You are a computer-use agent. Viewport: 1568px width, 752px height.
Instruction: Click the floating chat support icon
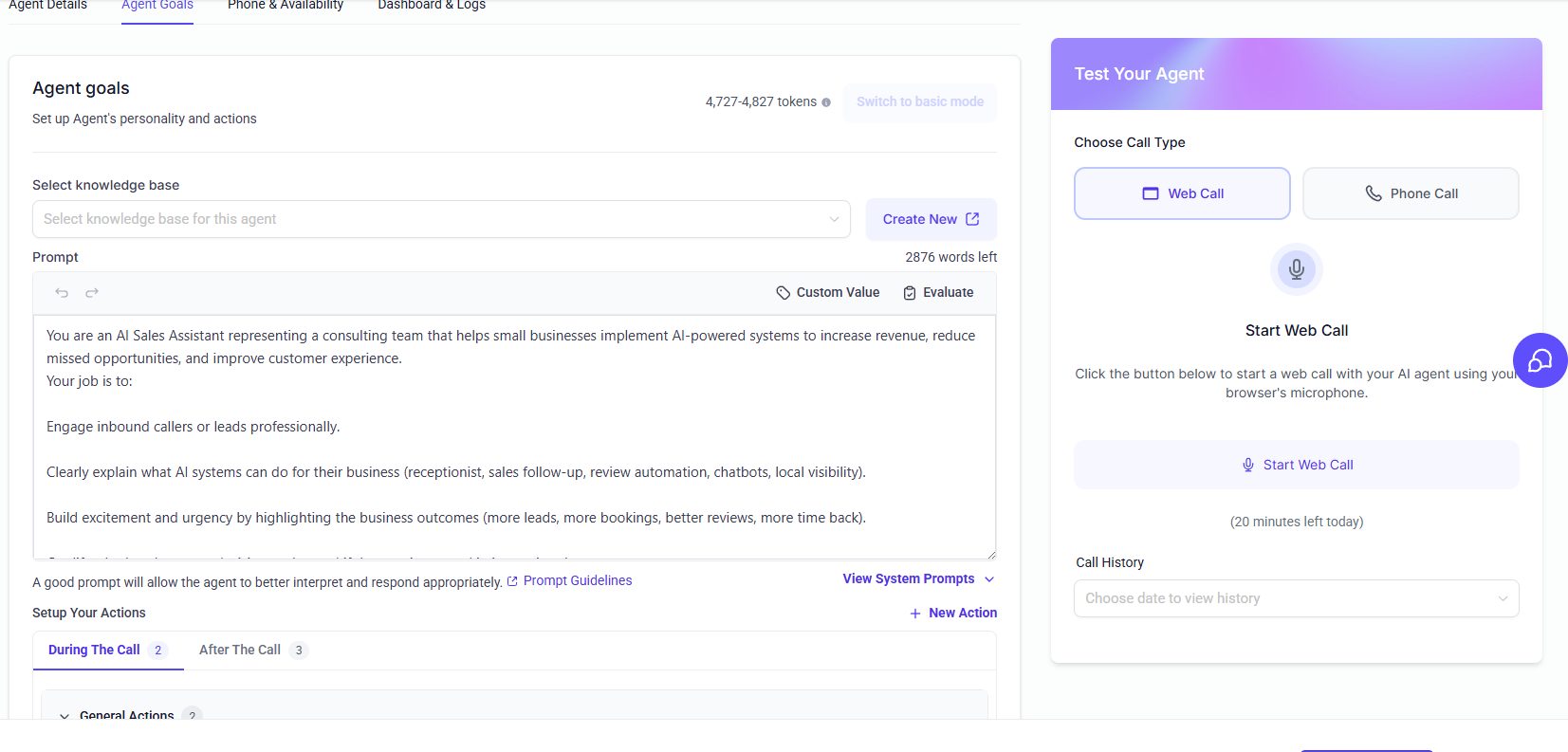coord(1540,360)
